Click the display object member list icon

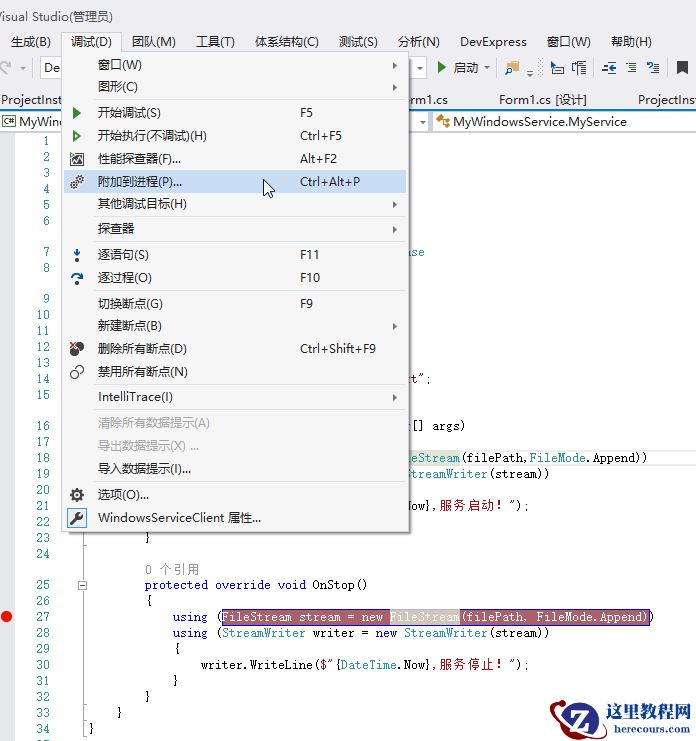pyautogui.click(x=558, y=68)
